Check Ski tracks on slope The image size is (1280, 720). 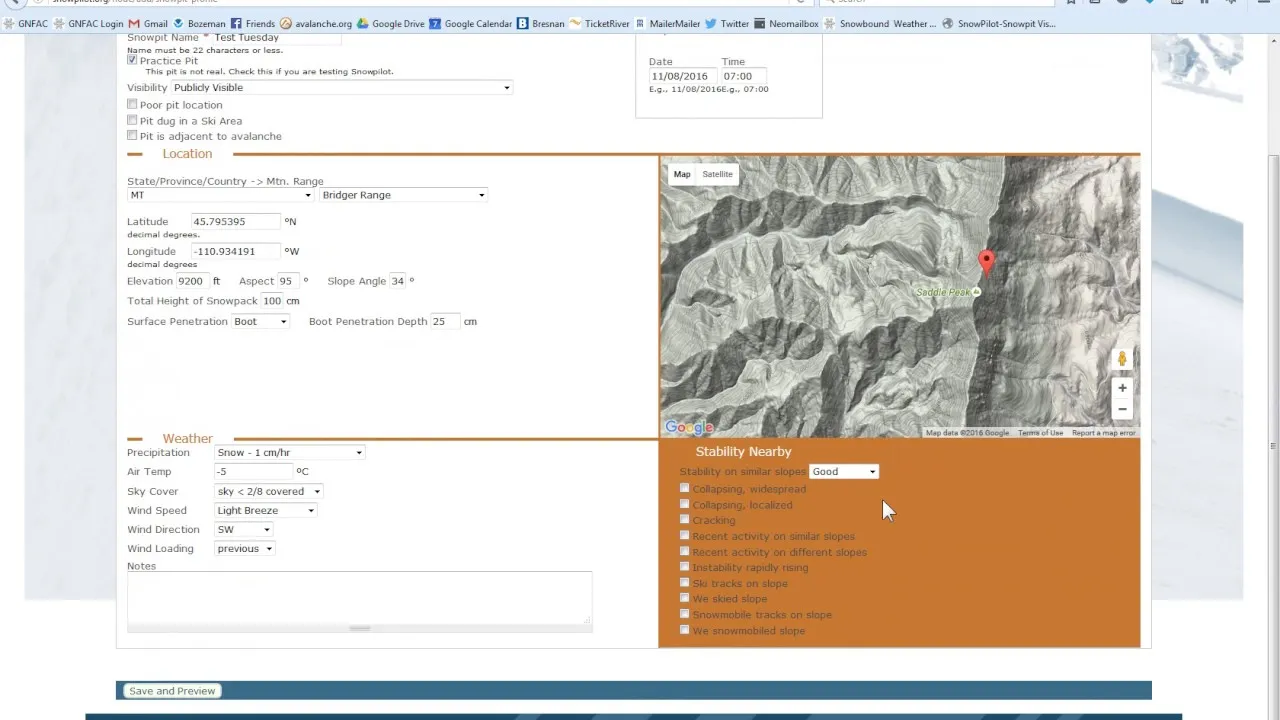point(685,582)
